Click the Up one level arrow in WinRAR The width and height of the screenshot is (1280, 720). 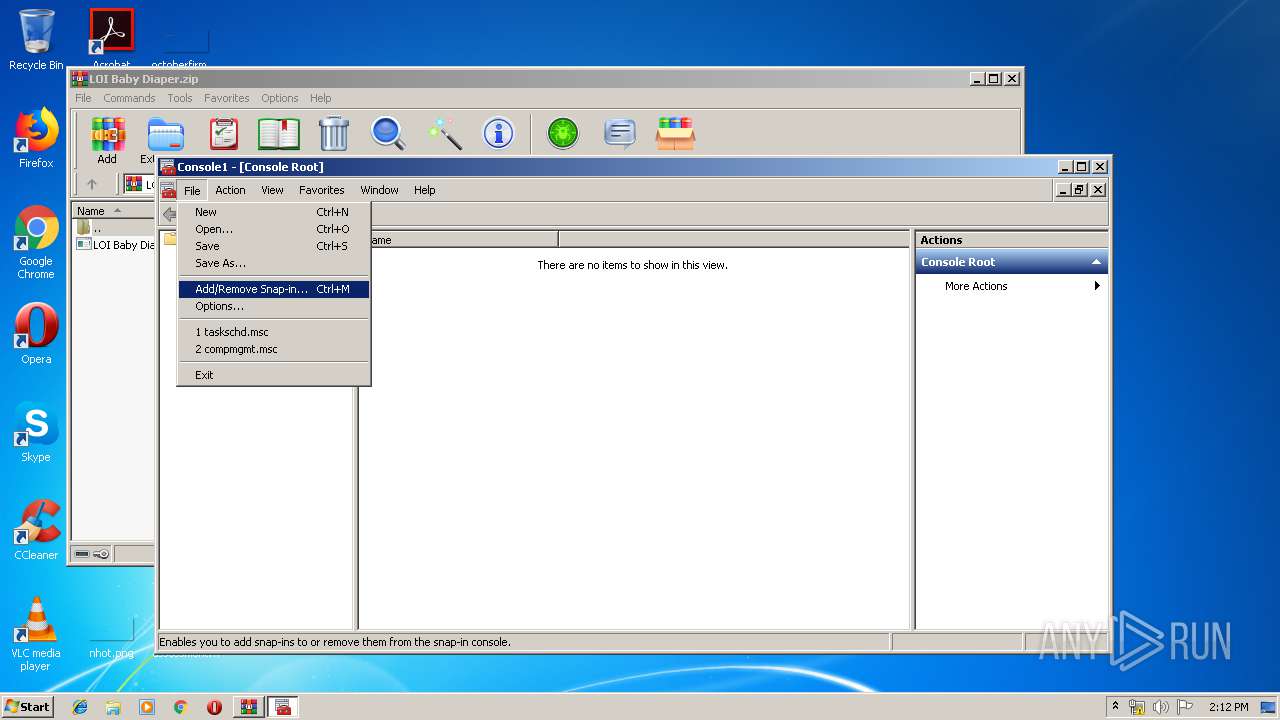(x=92, y=184)
